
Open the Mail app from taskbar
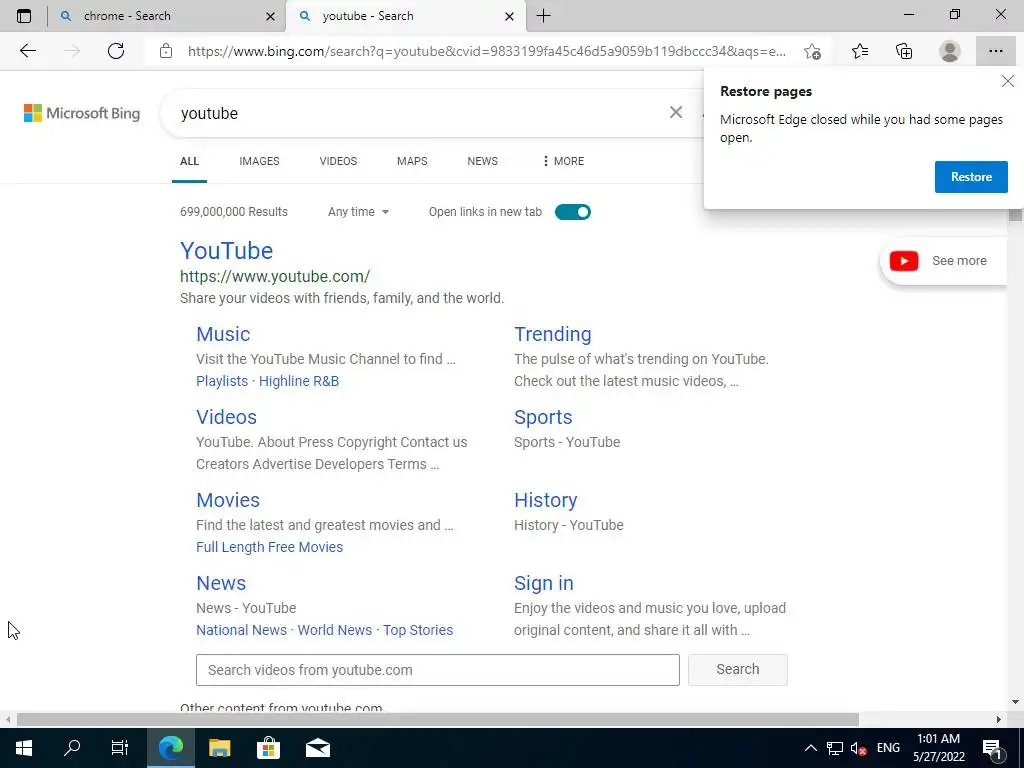pyautogui.click(x=317, y=748)
